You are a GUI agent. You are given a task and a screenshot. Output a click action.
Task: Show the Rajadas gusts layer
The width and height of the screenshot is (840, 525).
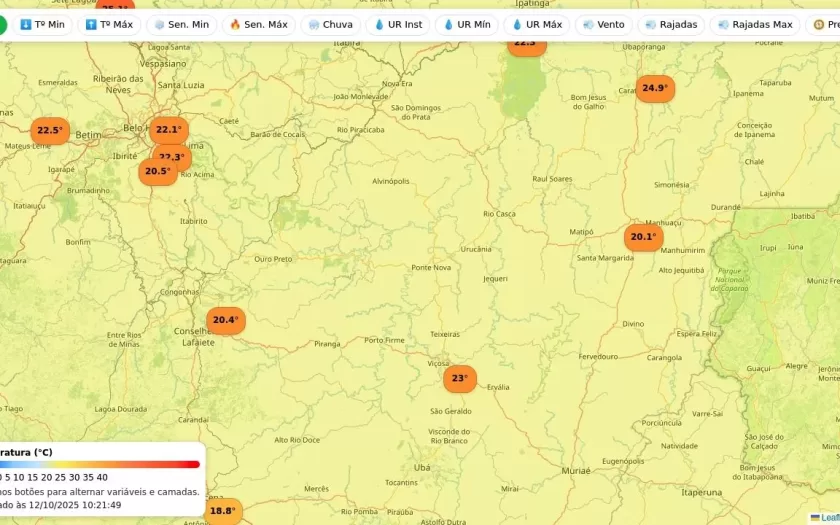tap(671, 25)
